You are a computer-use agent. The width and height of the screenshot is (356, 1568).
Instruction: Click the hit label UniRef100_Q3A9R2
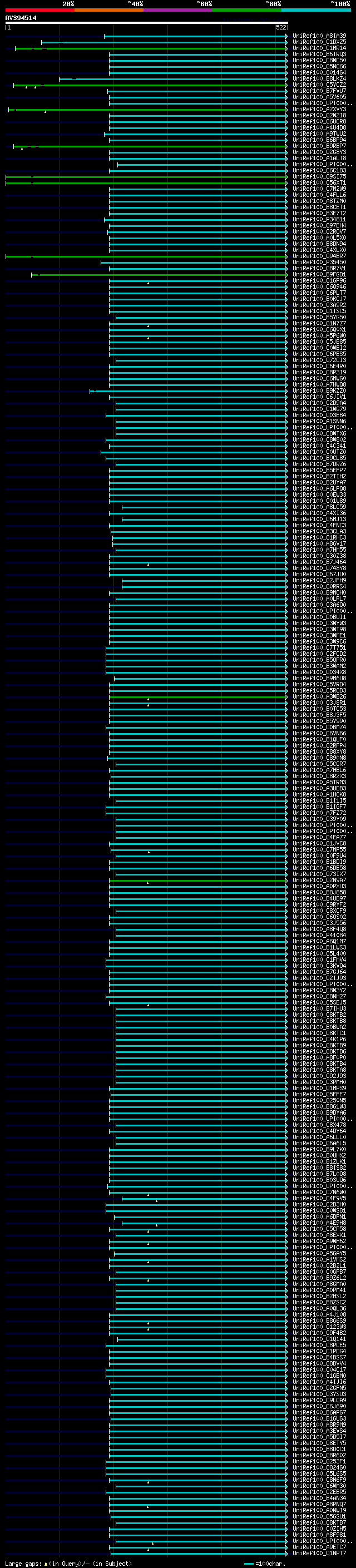[x=319, y=305]
